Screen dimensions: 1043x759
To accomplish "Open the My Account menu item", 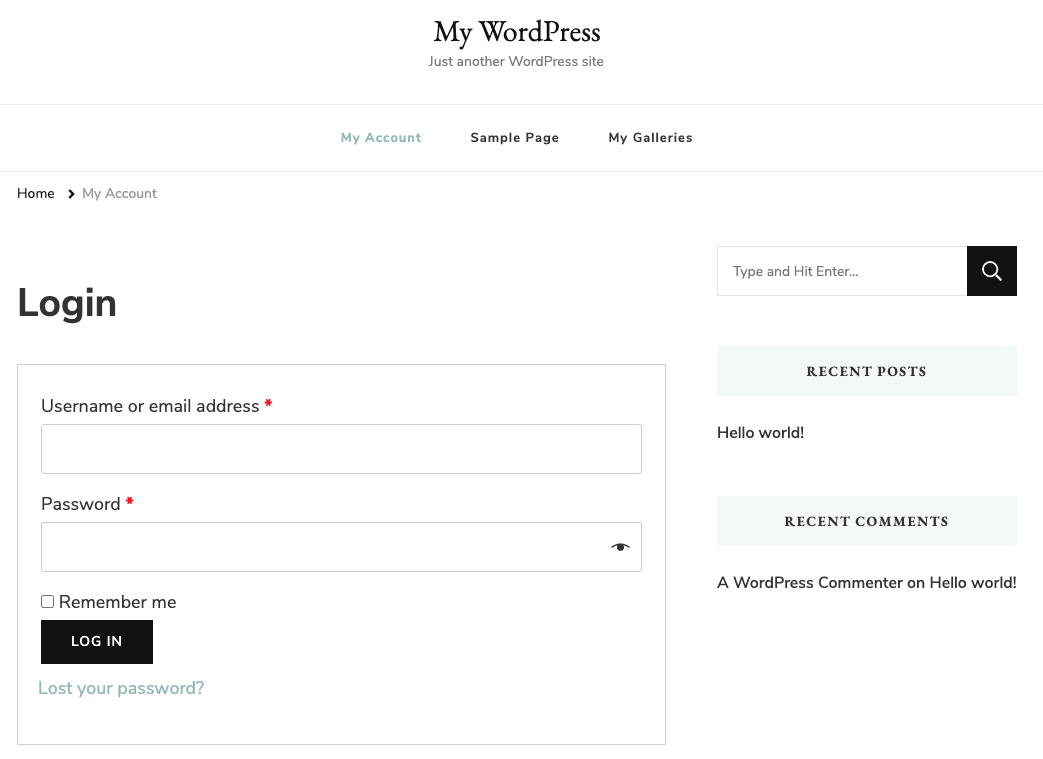I will click(x=381, y=138).
